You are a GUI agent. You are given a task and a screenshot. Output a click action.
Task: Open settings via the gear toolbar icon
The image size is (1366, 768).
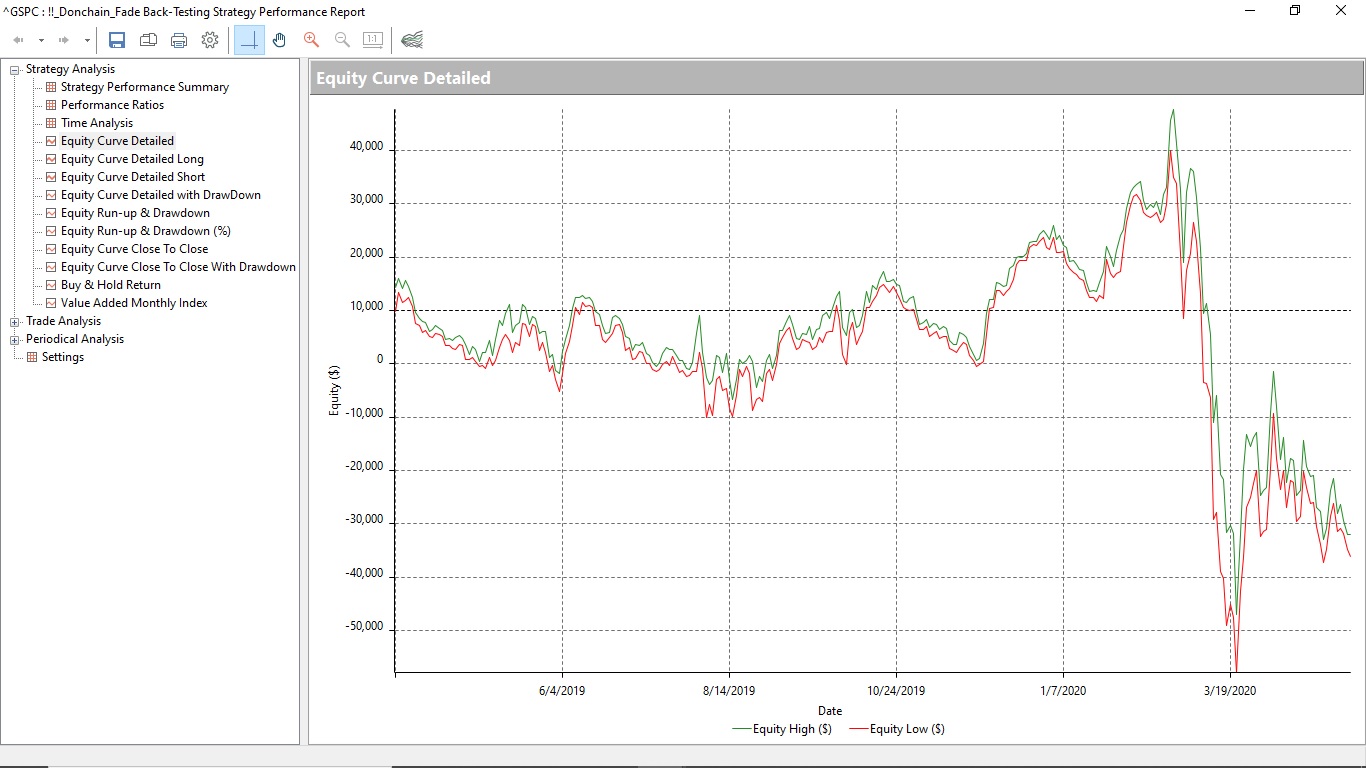[x=210, y=40]
